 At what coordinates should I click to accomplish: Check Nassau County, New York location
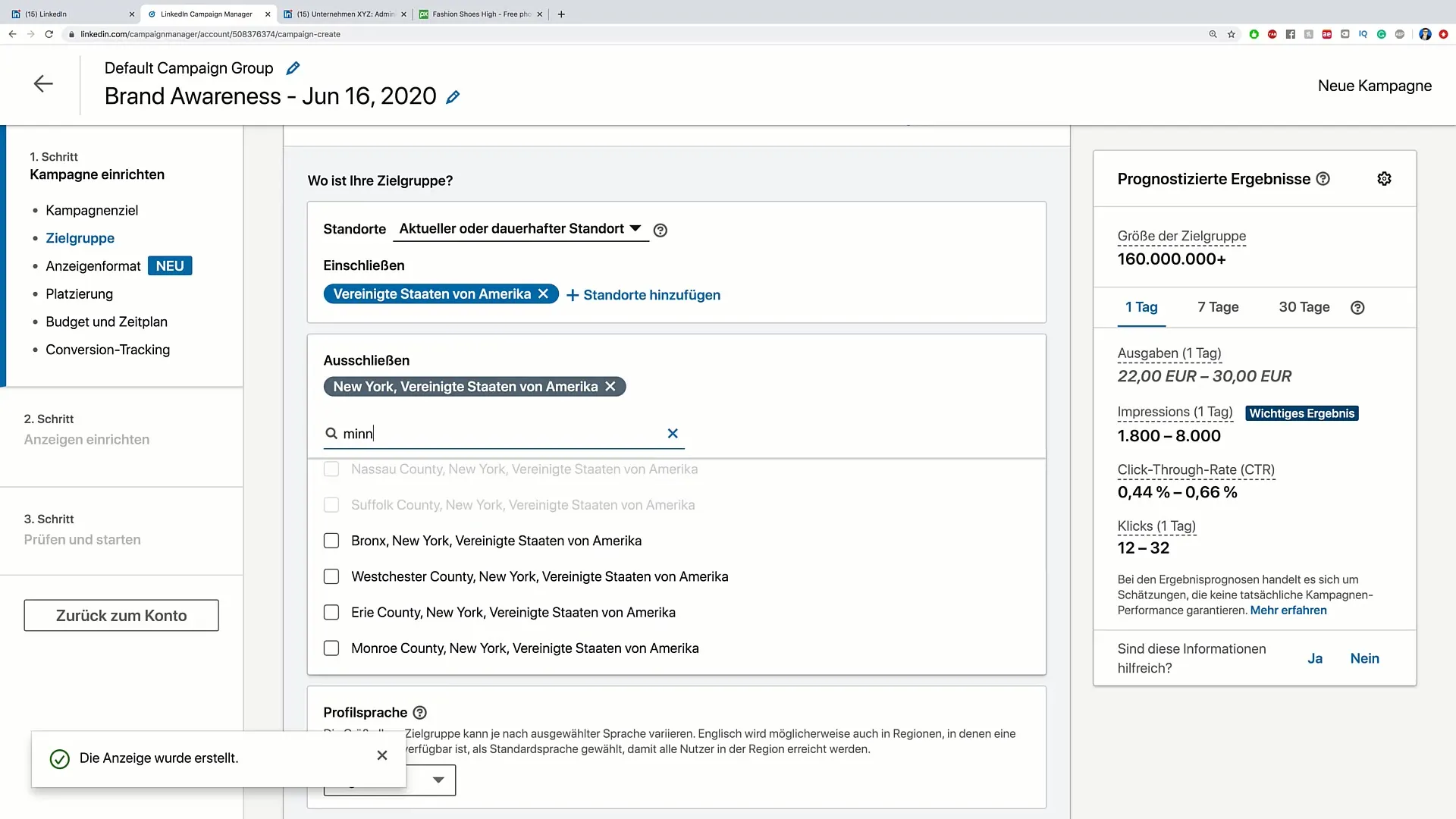[331, 469]
